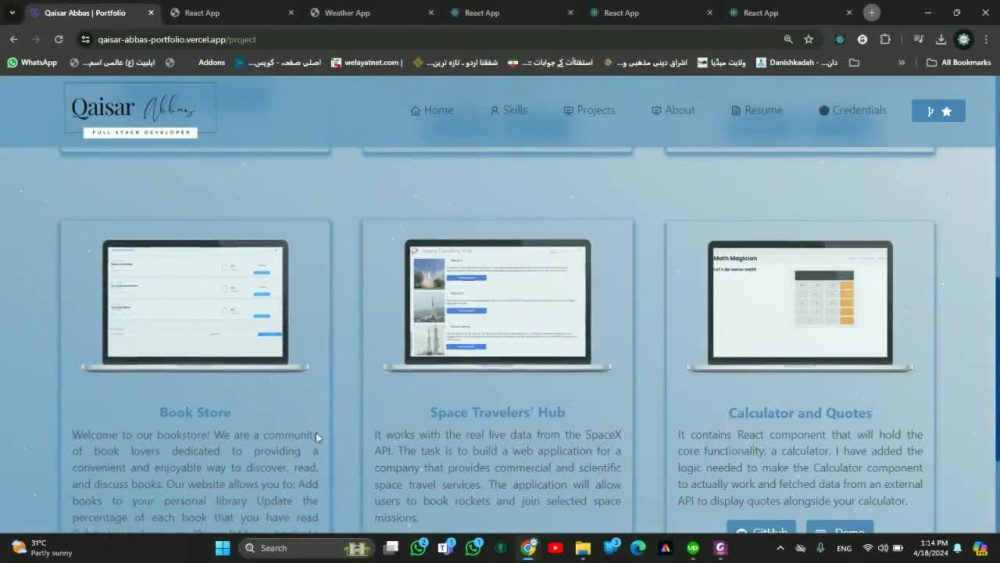View site information icon in address bar
1000x563 pixels.
85,40
